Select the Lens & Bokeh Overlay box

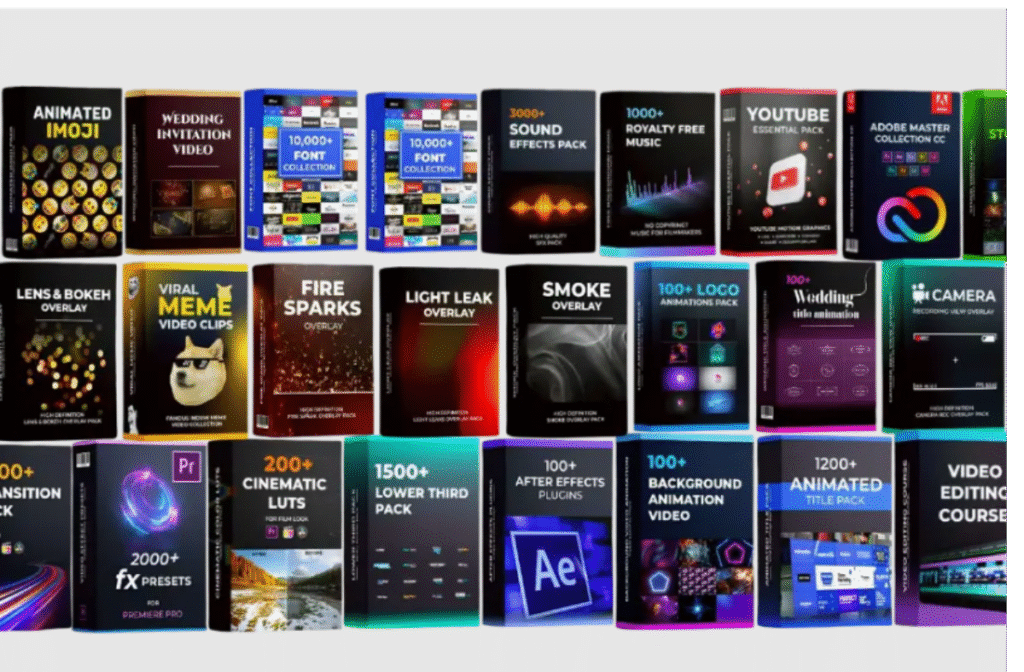click(x=58, y=351)
